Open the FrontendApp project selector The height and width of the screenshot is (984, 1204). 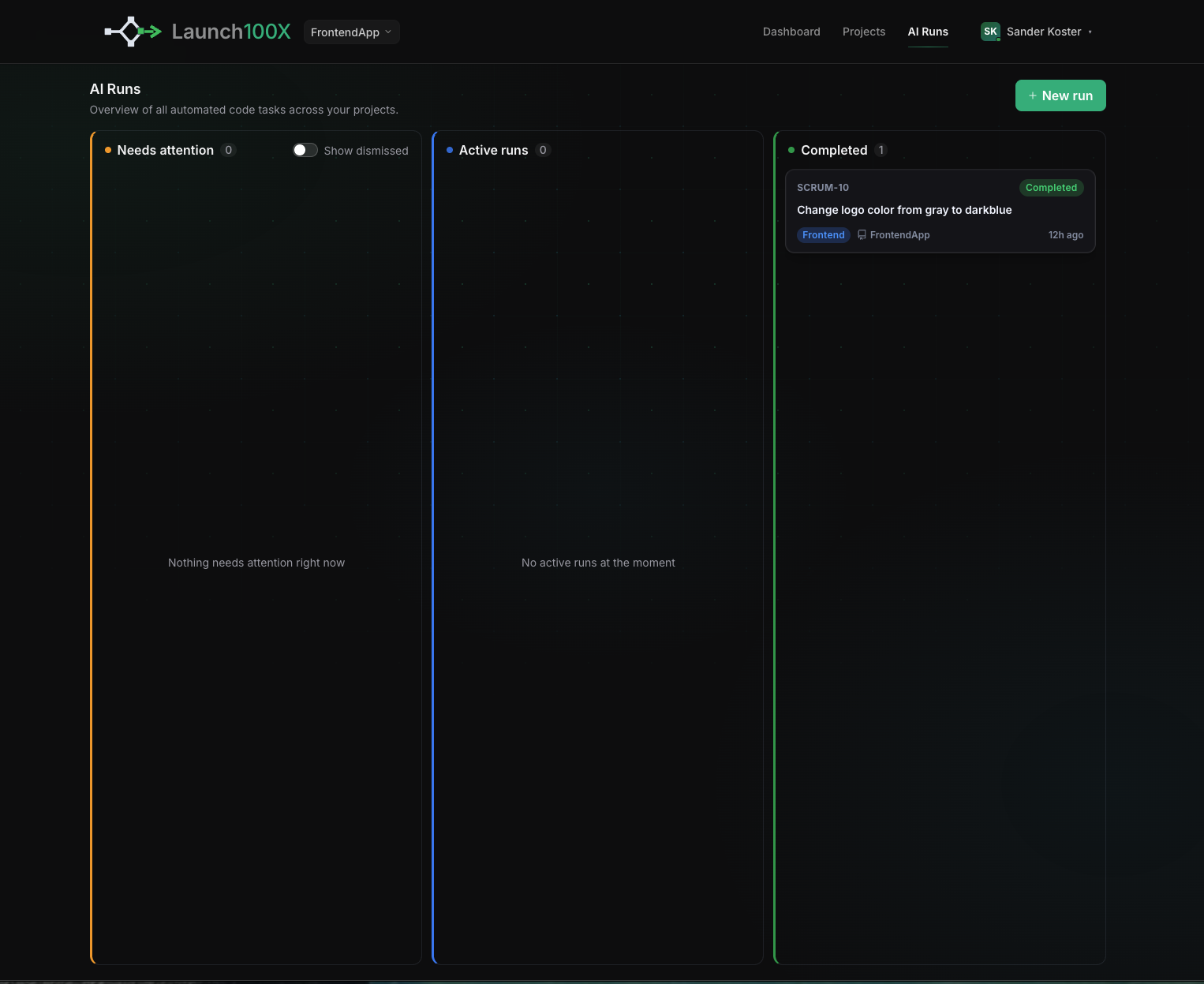[351, 32]
